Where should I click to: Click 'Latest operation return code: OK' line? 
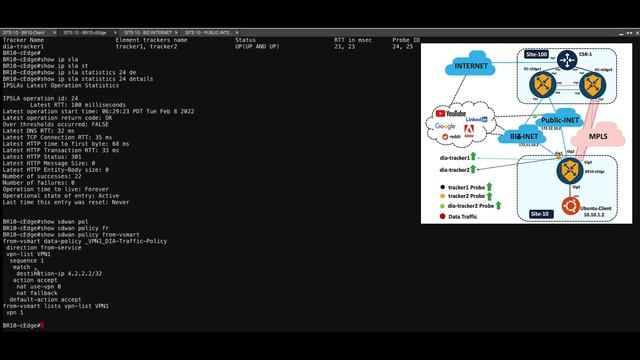pos(57,118)
